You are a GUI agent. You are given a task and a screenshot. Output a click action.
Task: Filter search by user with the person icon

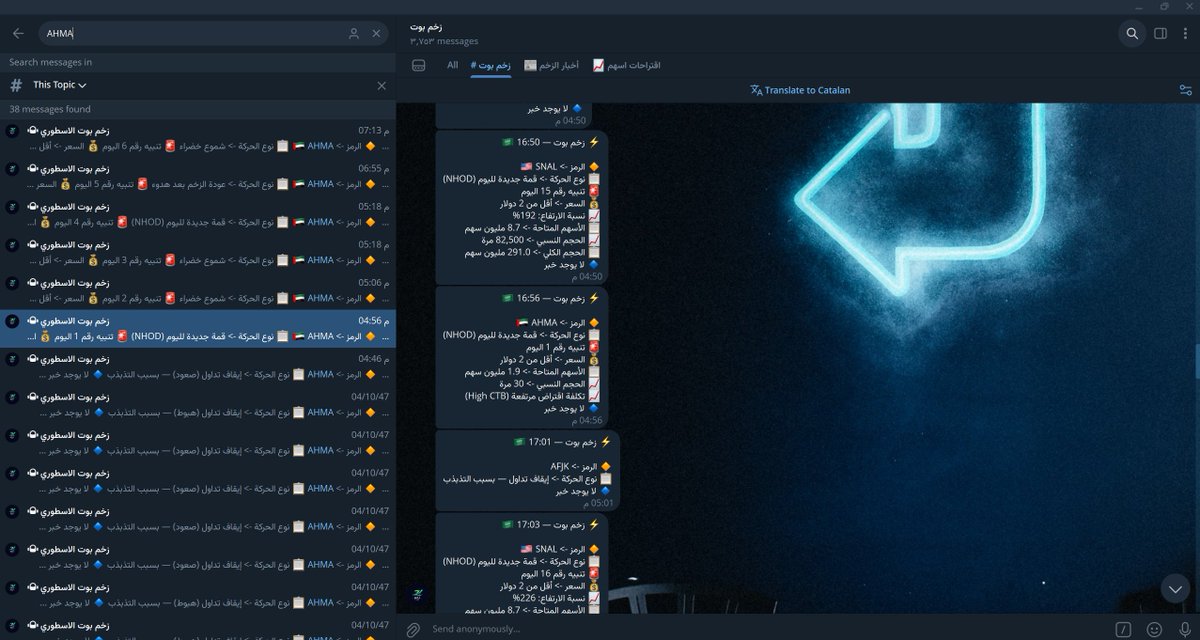[354, 33]
